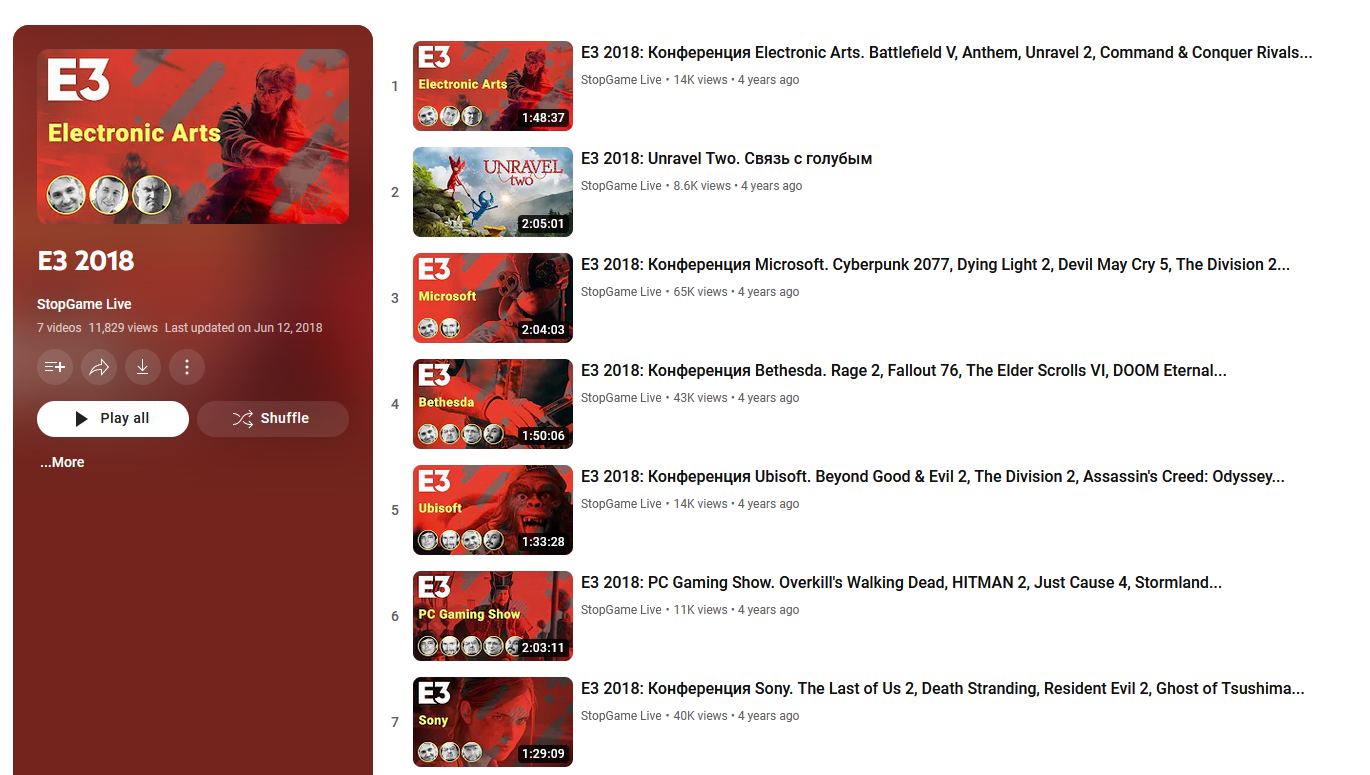Screen dimensions: 1370x775
Task: Click the 1:50:06 duration badge
Action: 543,436
